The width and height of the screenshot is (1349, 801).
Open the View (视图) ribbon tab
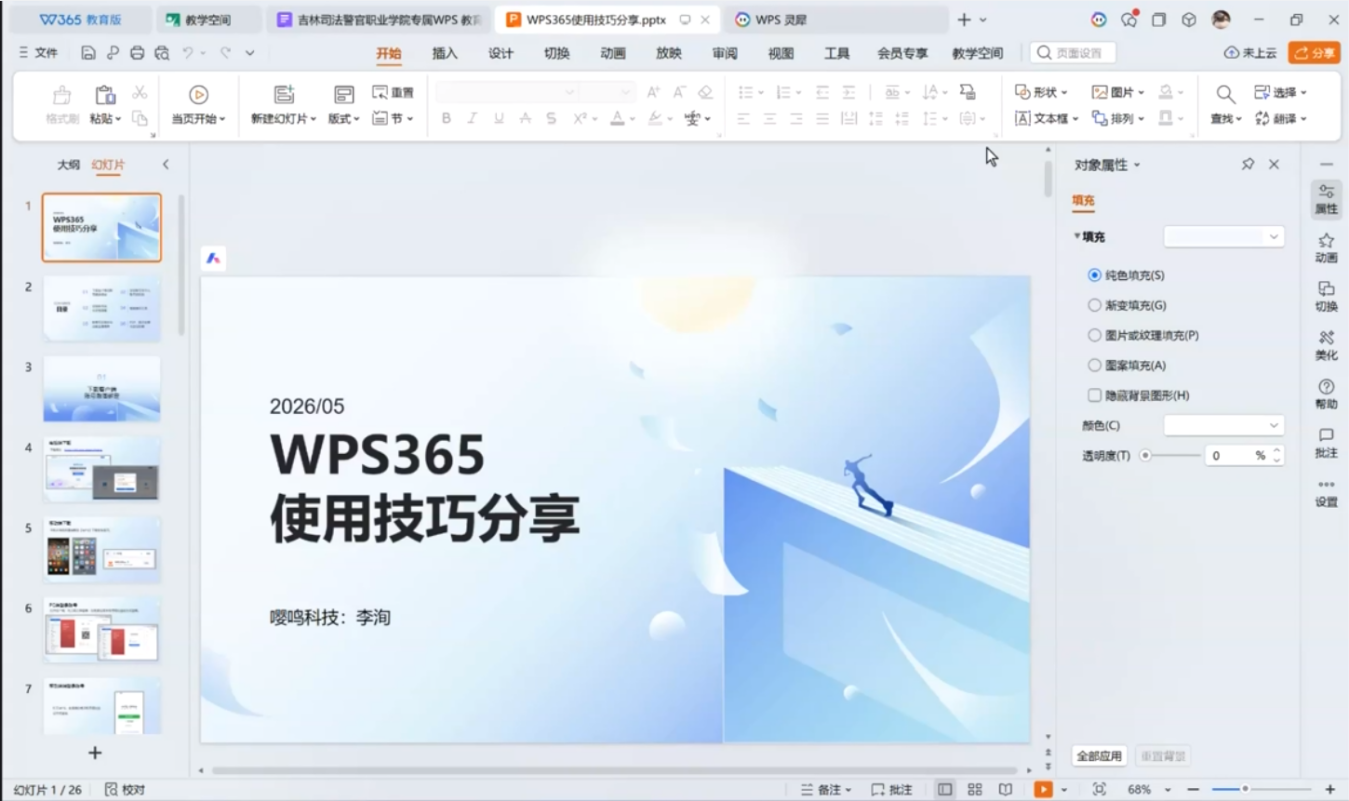coord(781,53)
